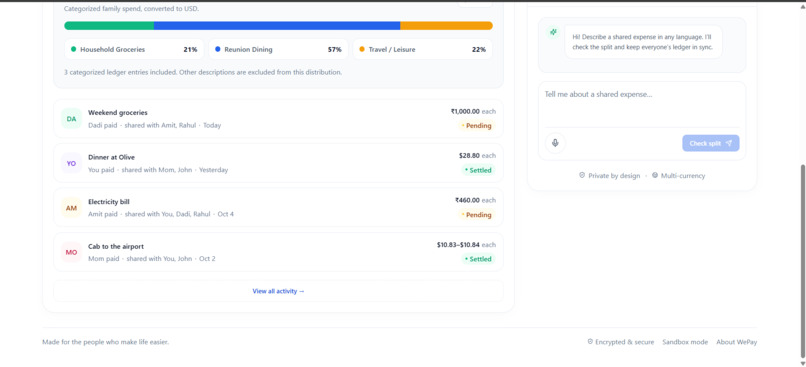806x367 pixels.
Task: Click the Travel / Leisure legend chip
Action: 423,49
